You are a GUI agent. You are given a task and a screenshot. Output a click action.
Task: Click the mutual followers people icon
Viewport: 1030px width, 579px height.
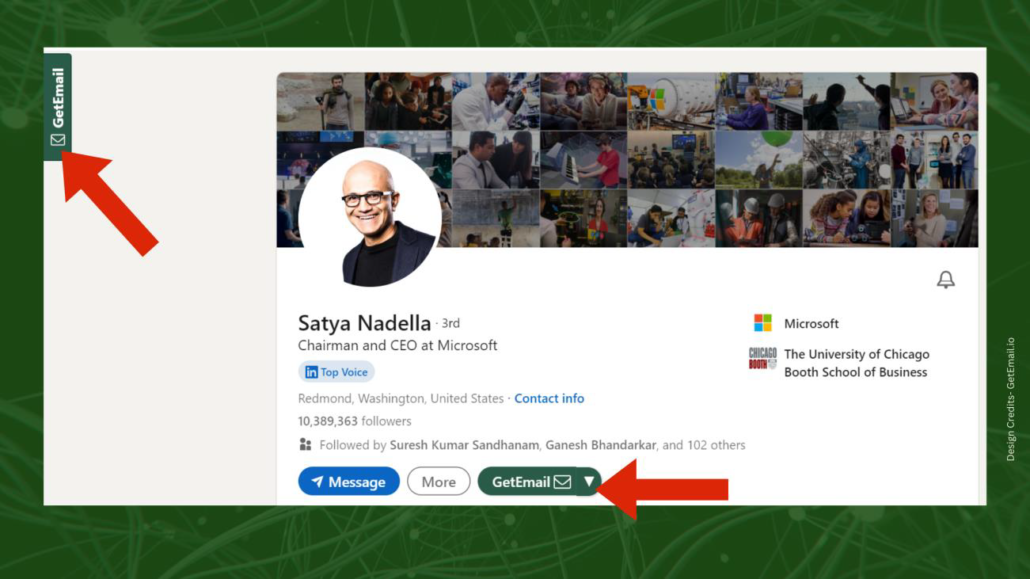pyautogui.click(x=306, y=445)
